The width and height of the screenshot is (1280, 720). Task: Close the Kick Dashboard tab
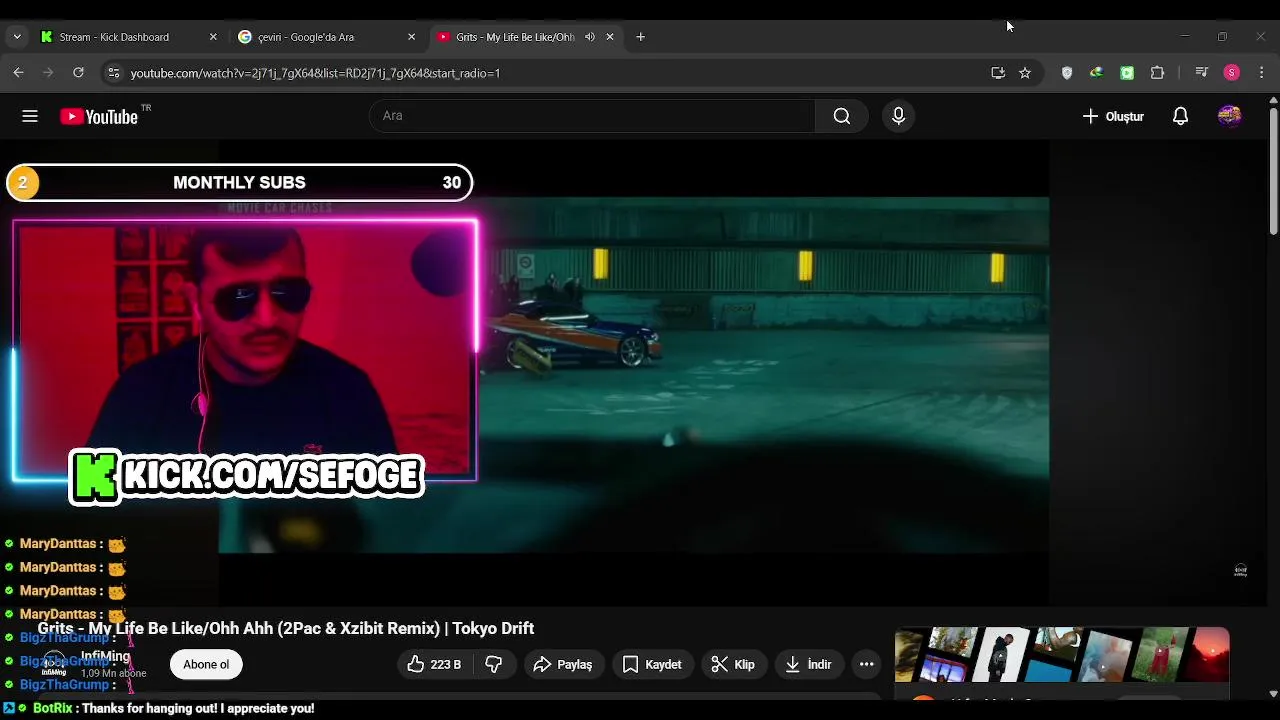[x=213, y=37]
